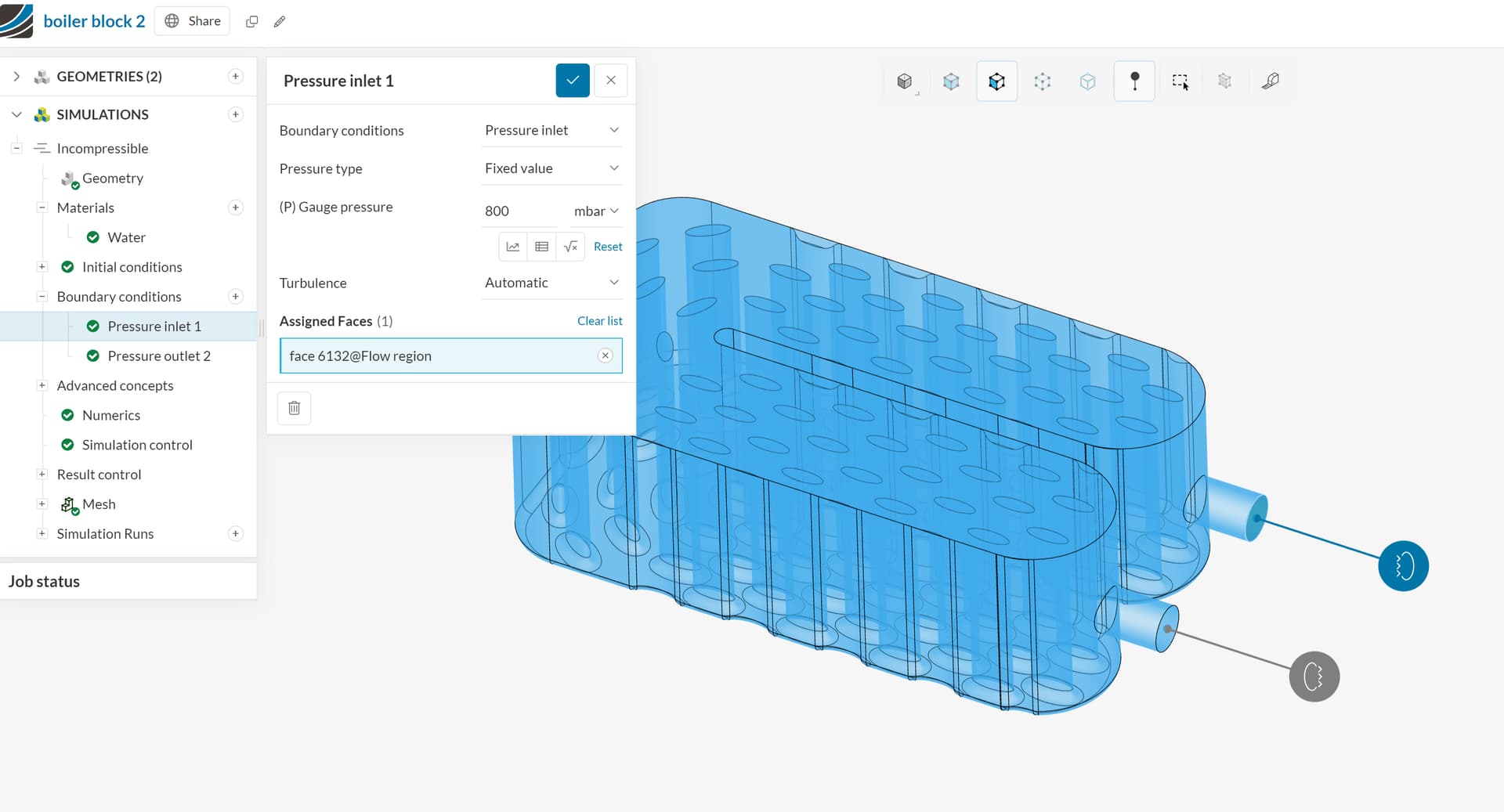Remove face 6132 from assigned faces

point(605,355)
